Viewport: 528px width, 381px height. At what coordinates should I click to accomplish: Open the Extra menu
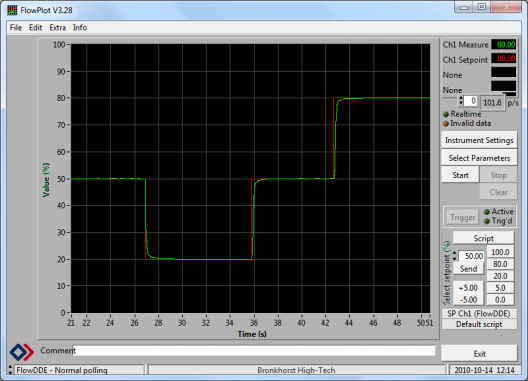pyautogui.click(x=58, y=28)
